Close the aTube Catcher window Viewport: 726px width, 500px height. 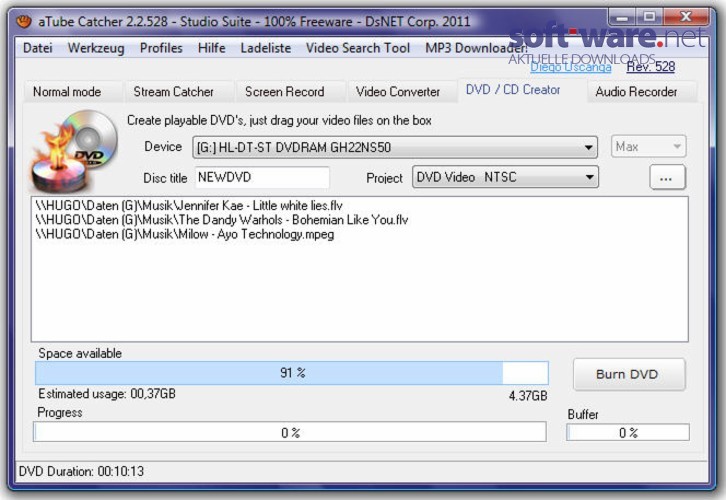pos(686,18)
